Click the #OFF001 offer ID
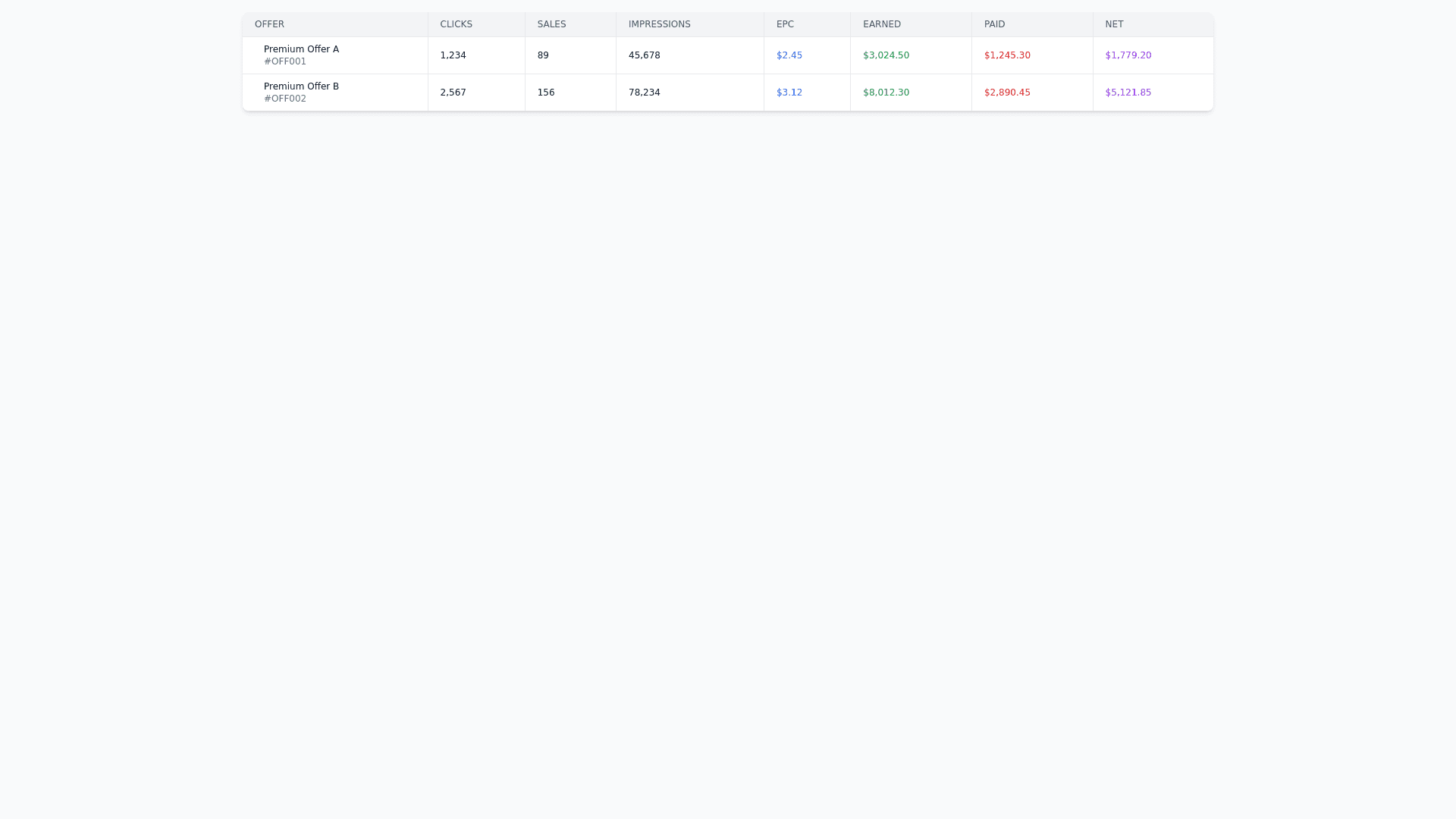Image resolution: width=1456 pixels, height=819 pixels. [285, 61]
